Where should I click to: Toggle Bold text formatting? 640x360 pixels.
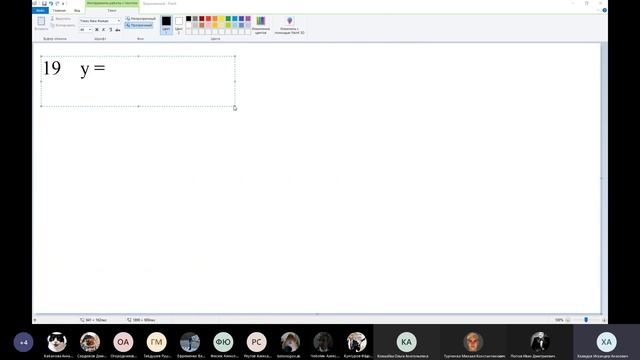(97, 30)
